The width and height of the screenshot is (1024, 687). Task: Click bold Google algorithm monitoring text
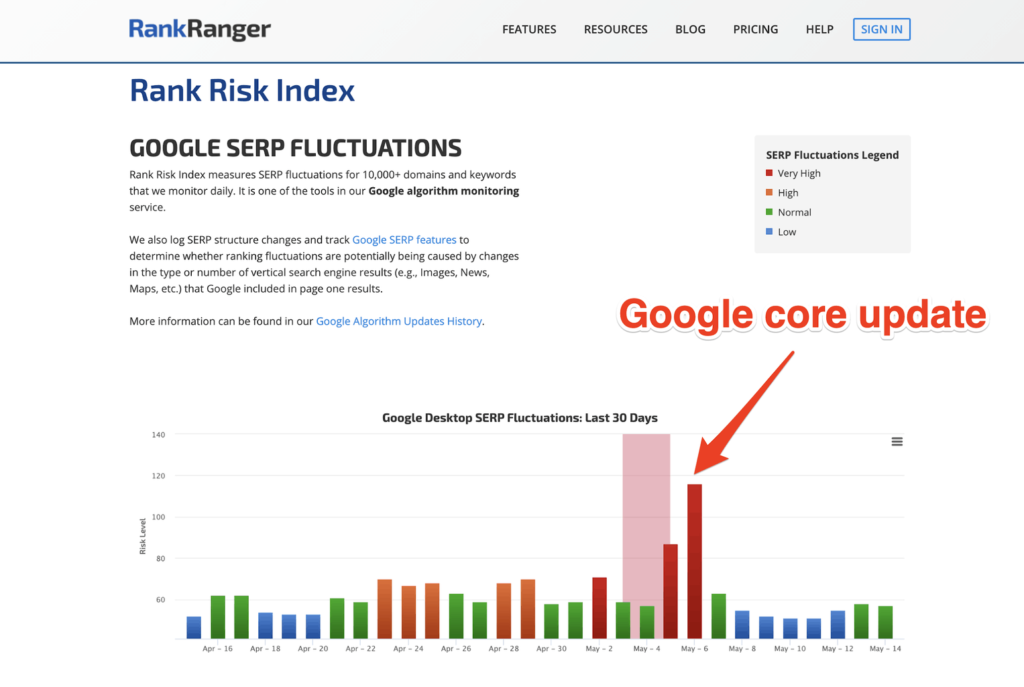pos(443,191)
